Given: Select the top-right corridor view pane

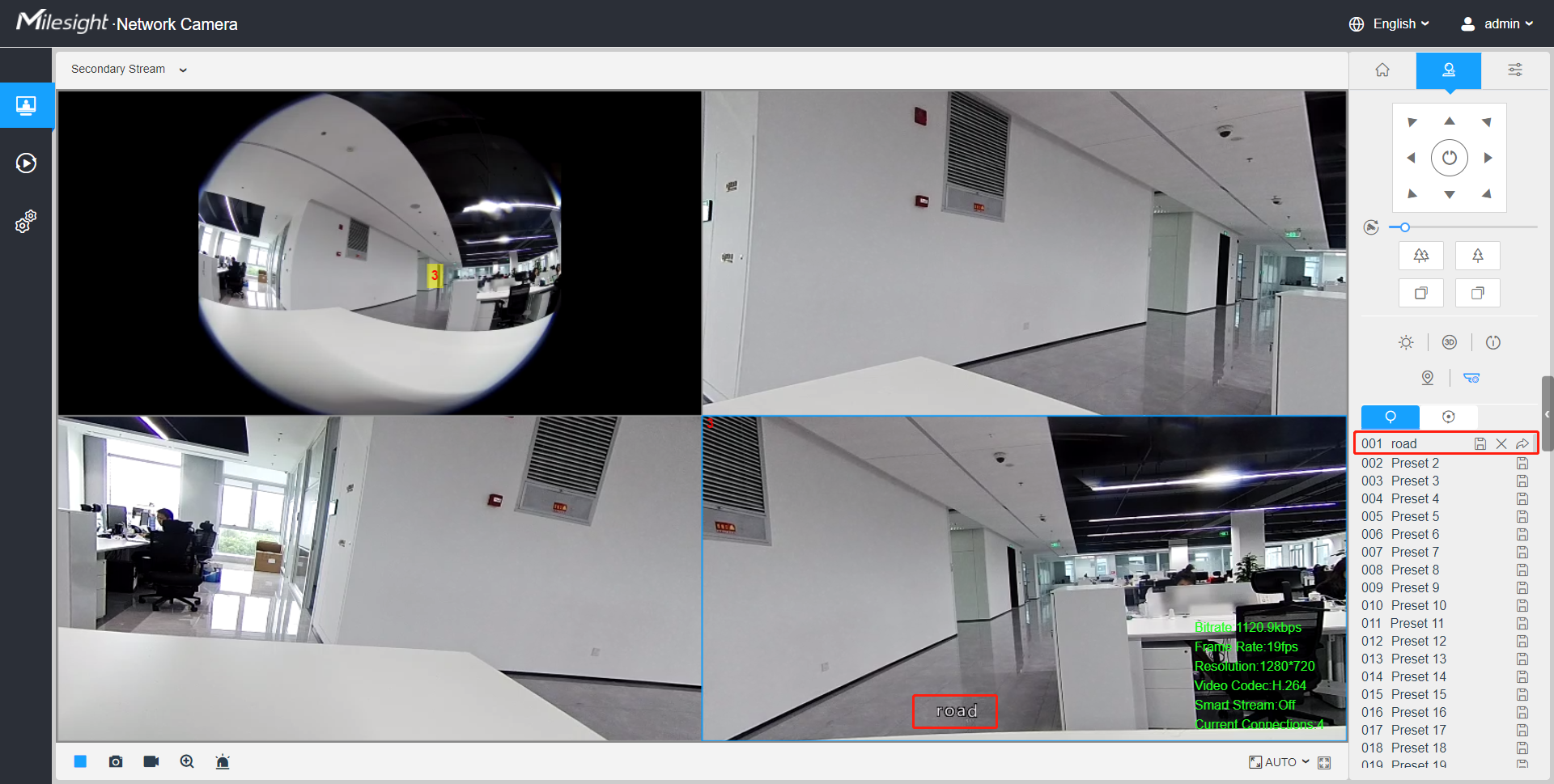Looking at the screenshot, I should (1025, 253).
